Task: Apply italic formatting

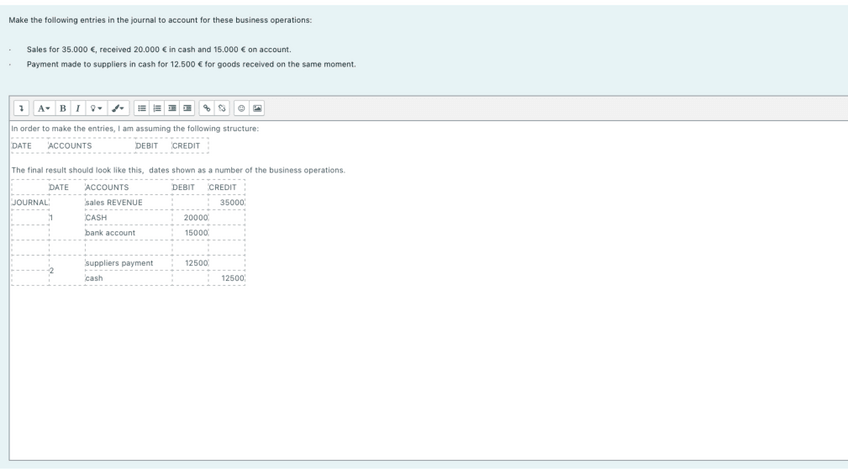Action: pyautogui.click(x=78, y=108)
